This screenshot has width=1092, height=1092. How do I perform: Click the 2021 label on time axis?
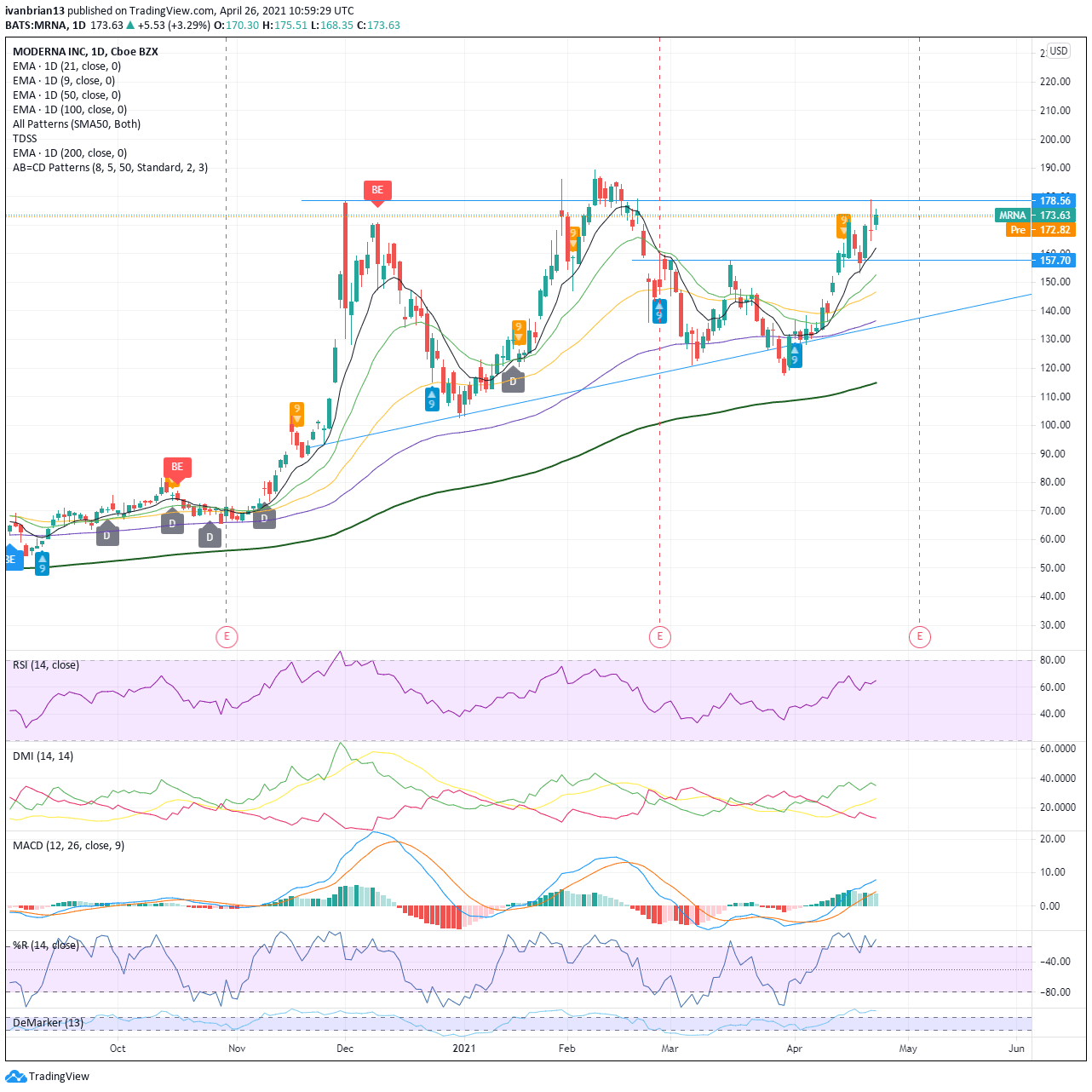click(x=464, y=1049)
